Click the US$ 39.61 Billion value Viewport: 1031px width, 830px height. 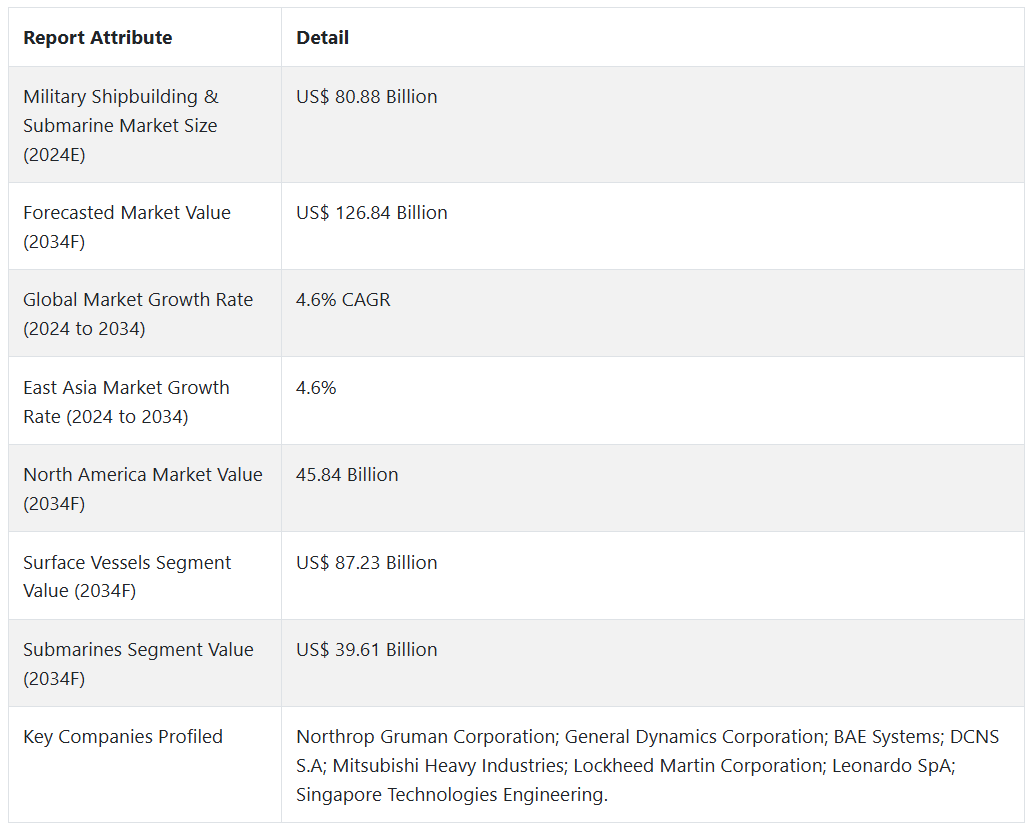[366, 650]
